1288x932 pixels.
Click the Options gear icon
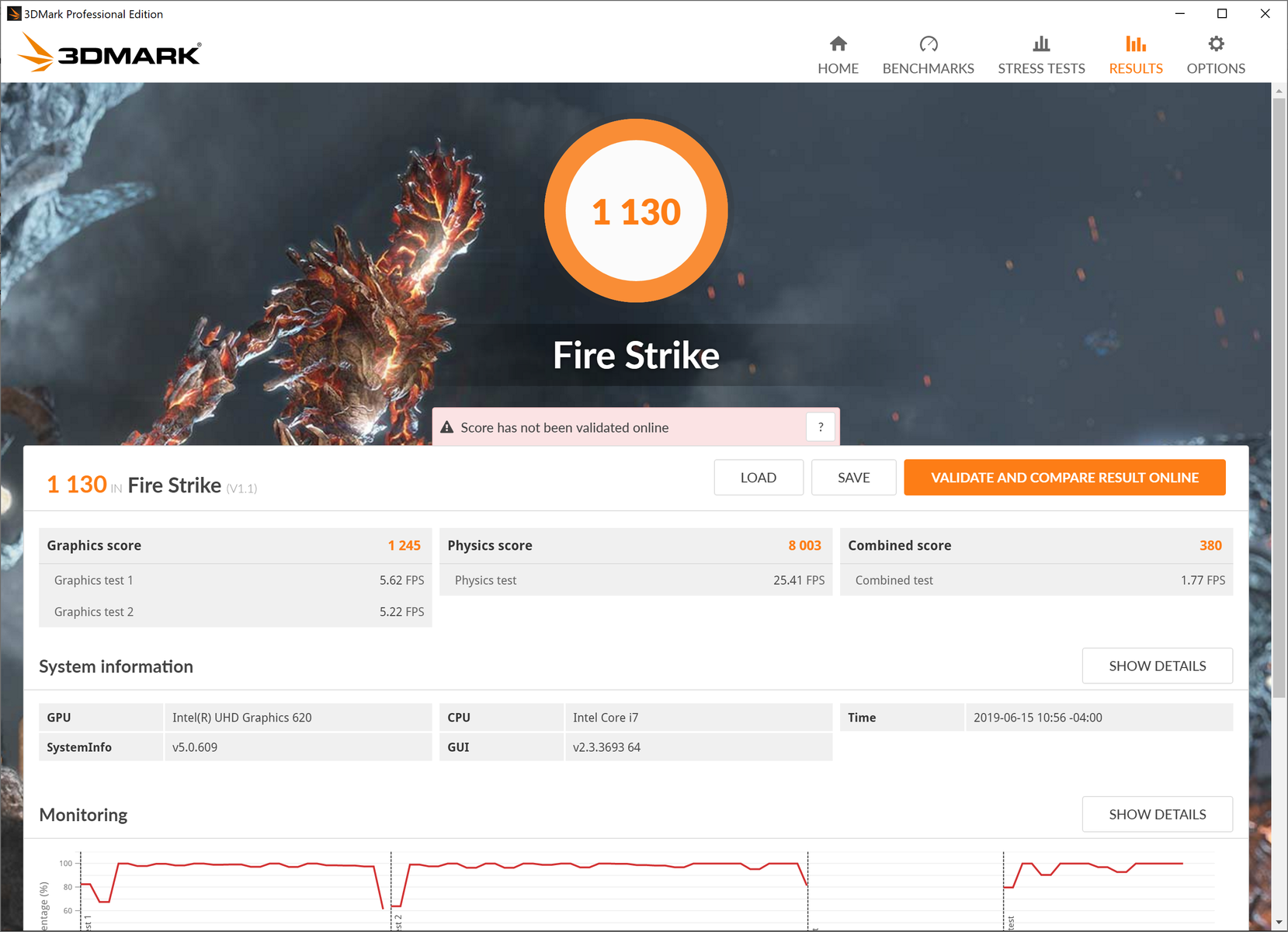[x=1216, y=43]
